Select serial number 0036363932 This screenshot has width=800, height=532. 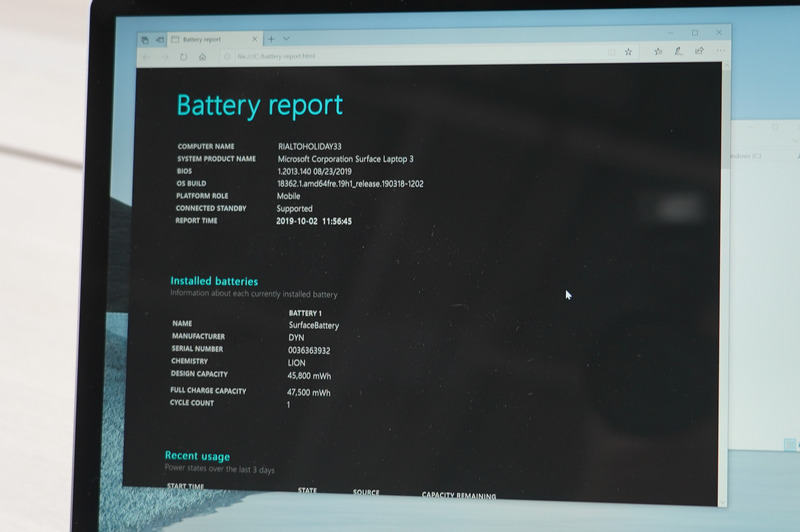point(309,350)
